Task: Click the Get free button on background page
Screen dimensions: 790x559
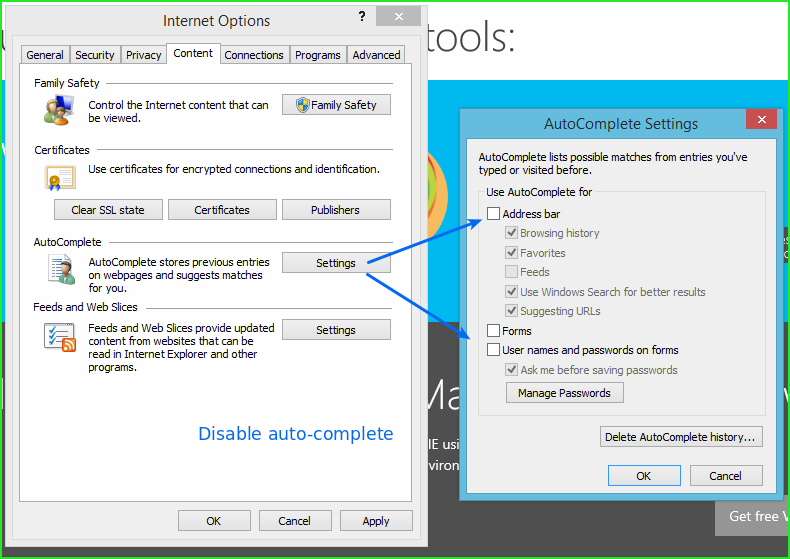Action: point(752,516)
